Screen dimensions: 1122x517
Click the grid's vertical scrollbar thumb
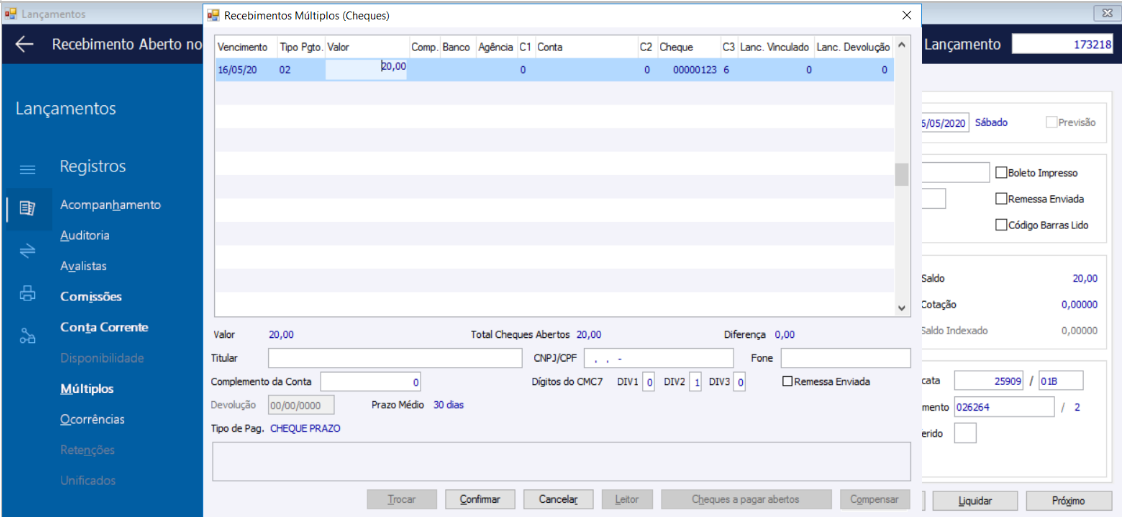(902, 174)
